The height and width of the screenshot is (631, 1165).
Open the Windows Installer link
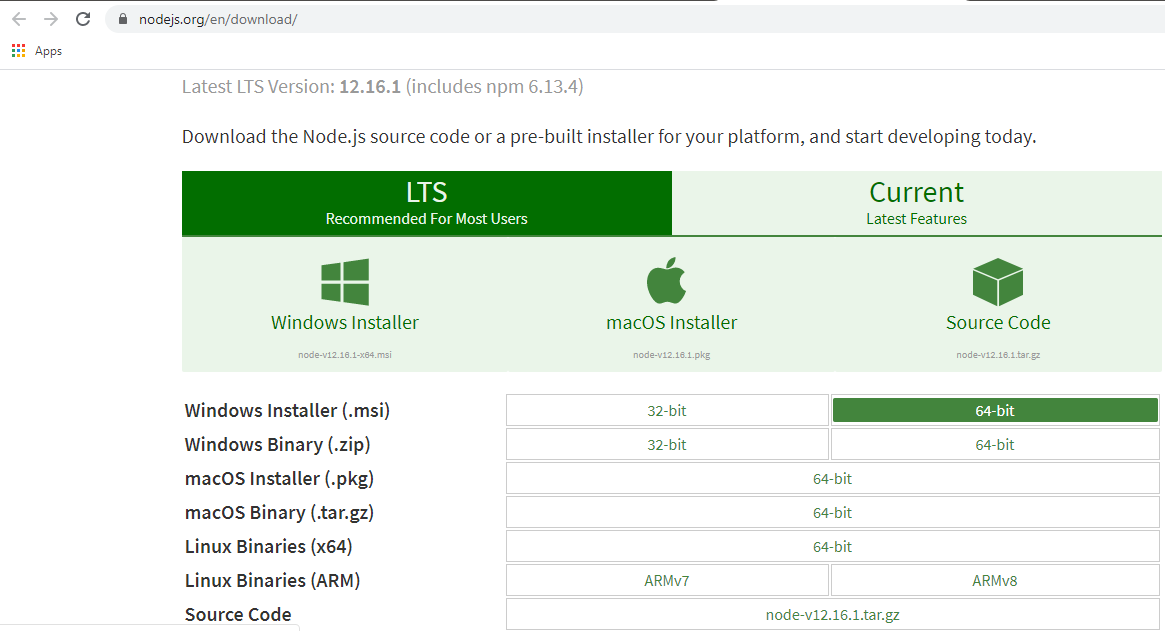pyautogui.click(x=345, y=323)
